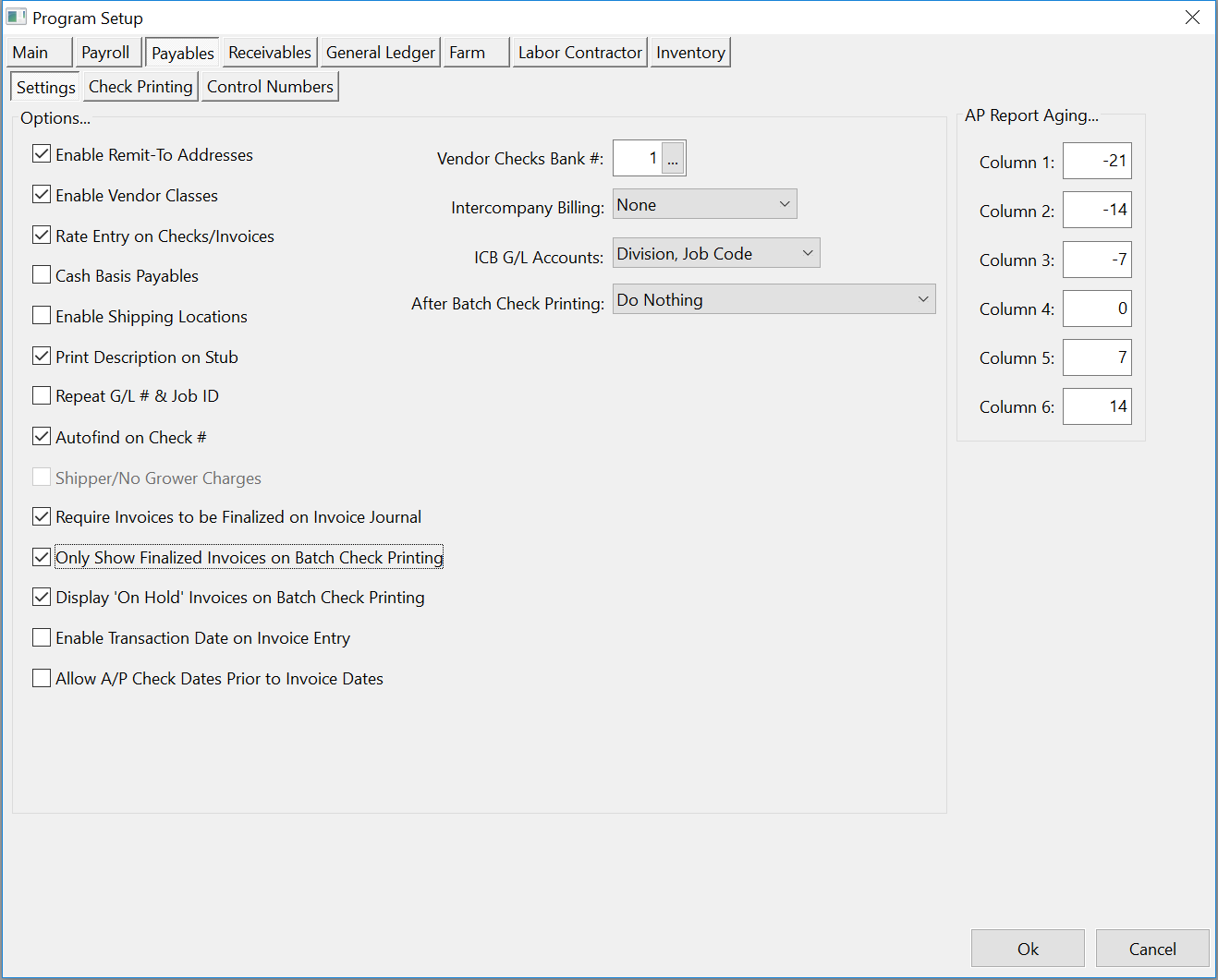Select the Inventory tab
Image resolution: width=1218 pixels, height=980 pixels.
point(690,53)
